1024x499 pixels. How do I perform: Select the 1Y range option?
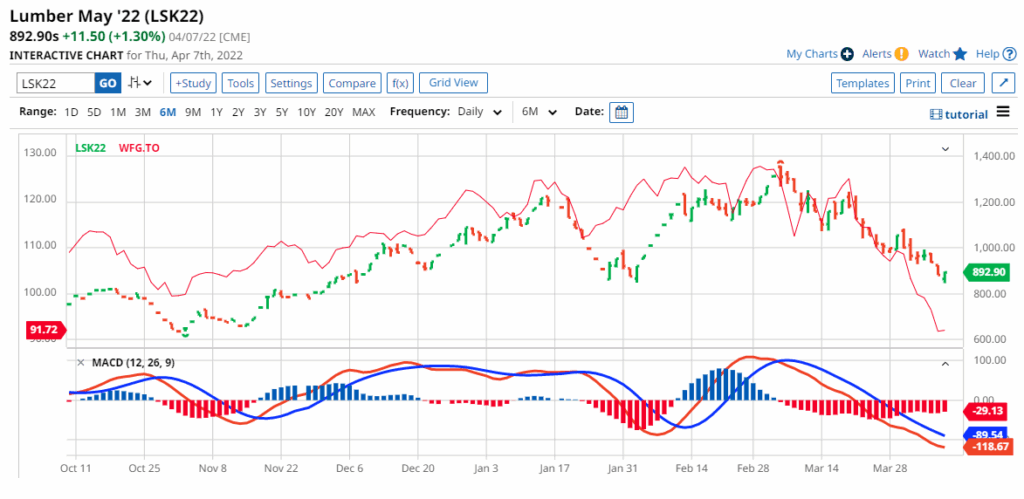[x=216, y=112]
